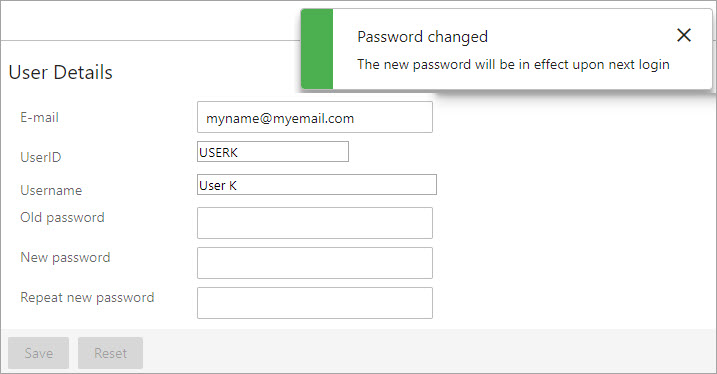The image size is (717, 374).
Task: Click the Old password label
Action: click(x=62, y=218)
